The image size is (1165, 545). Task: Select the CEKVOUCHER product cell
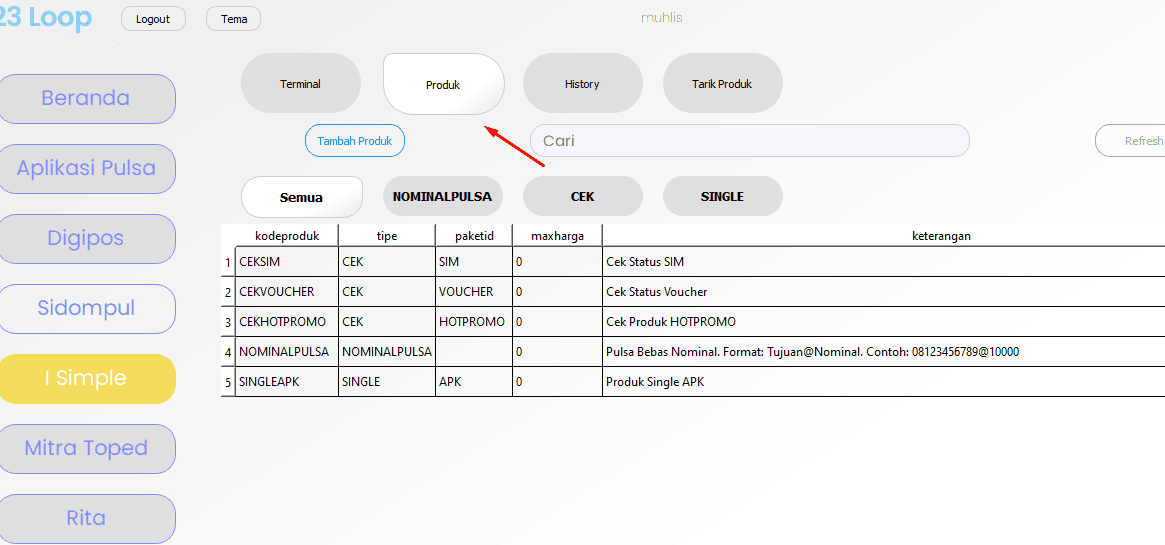[287, 292]
